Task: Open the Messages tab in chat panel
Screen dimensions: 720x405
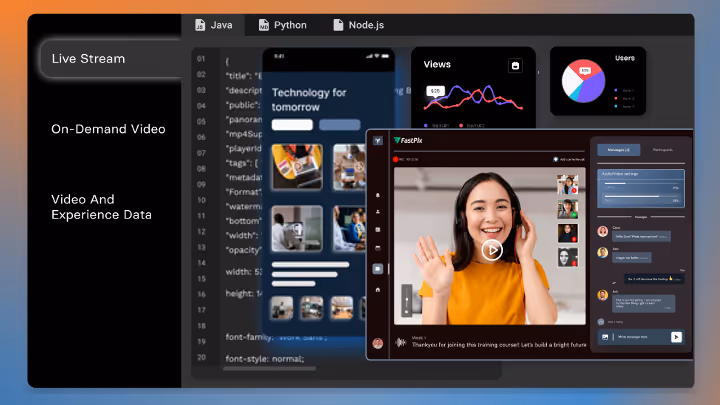Action: [x=619, y=150]
